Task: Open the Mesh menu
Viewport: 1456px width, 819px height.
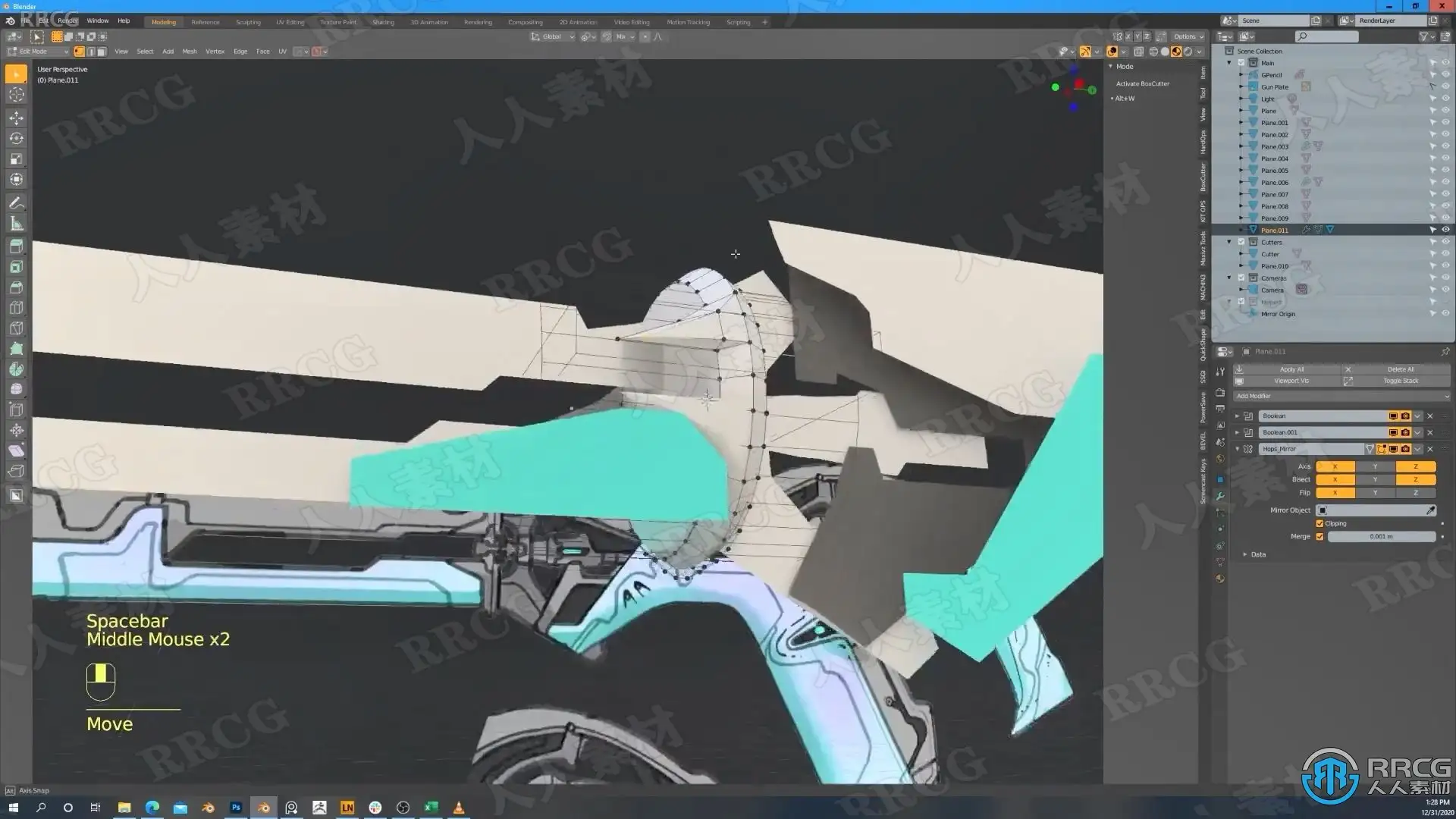Action: tap(190, 52)
